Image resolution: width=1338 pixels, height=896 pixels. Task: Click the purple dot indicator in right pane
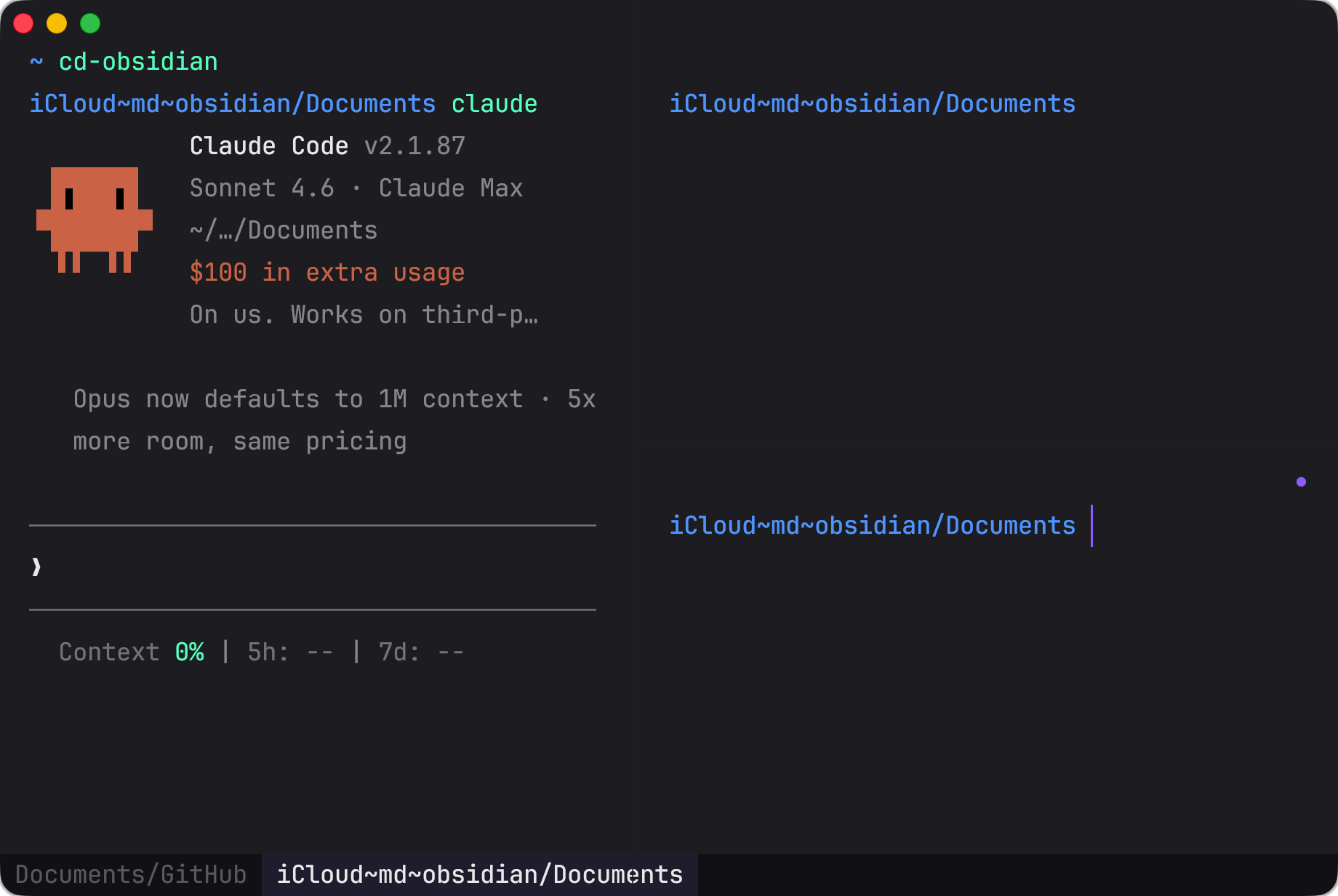(1301, 481)
